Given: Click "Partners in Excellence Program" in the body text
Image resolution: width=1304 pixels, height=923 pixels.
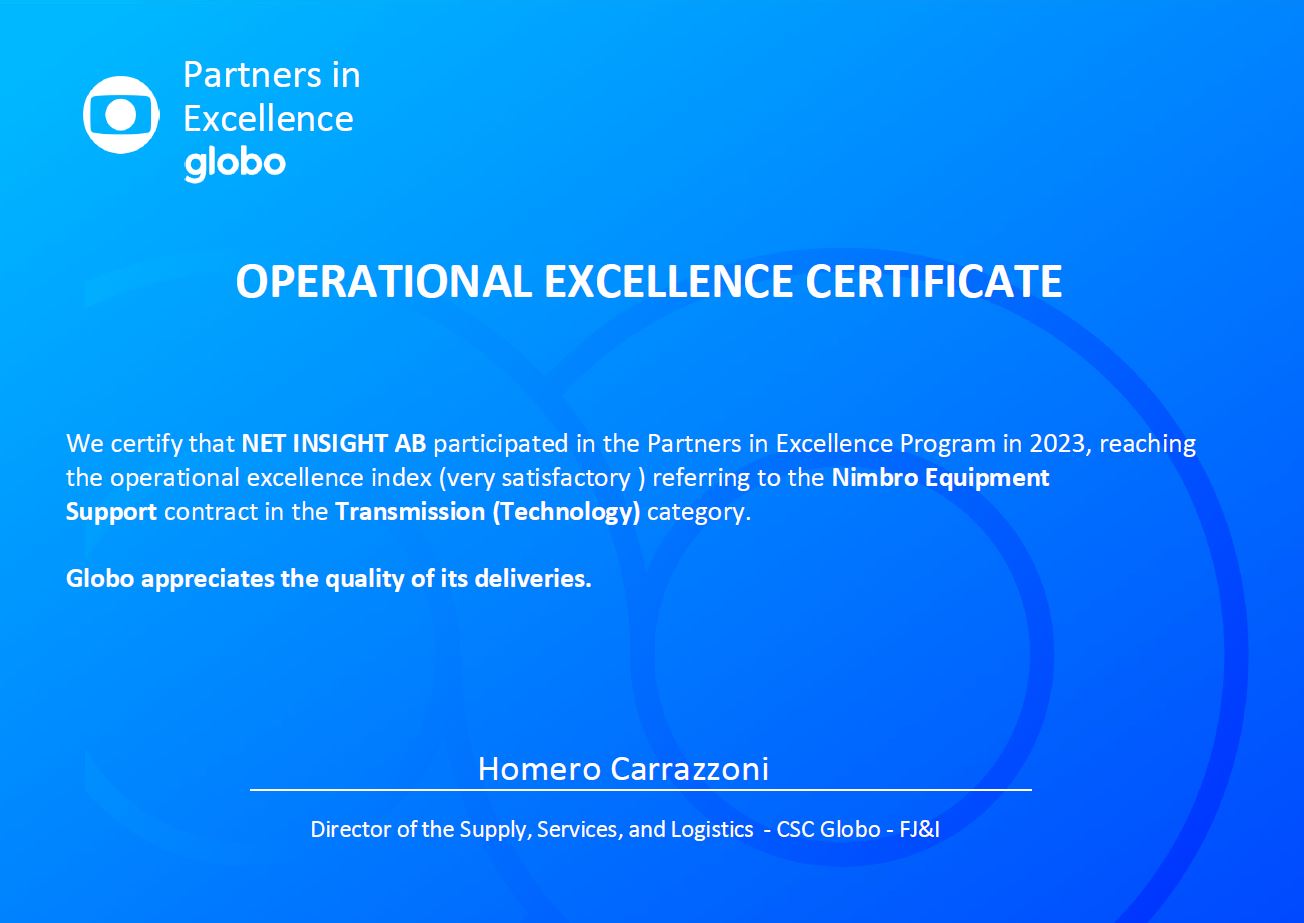Looking at the screenshot, I should tap(821, 443).
